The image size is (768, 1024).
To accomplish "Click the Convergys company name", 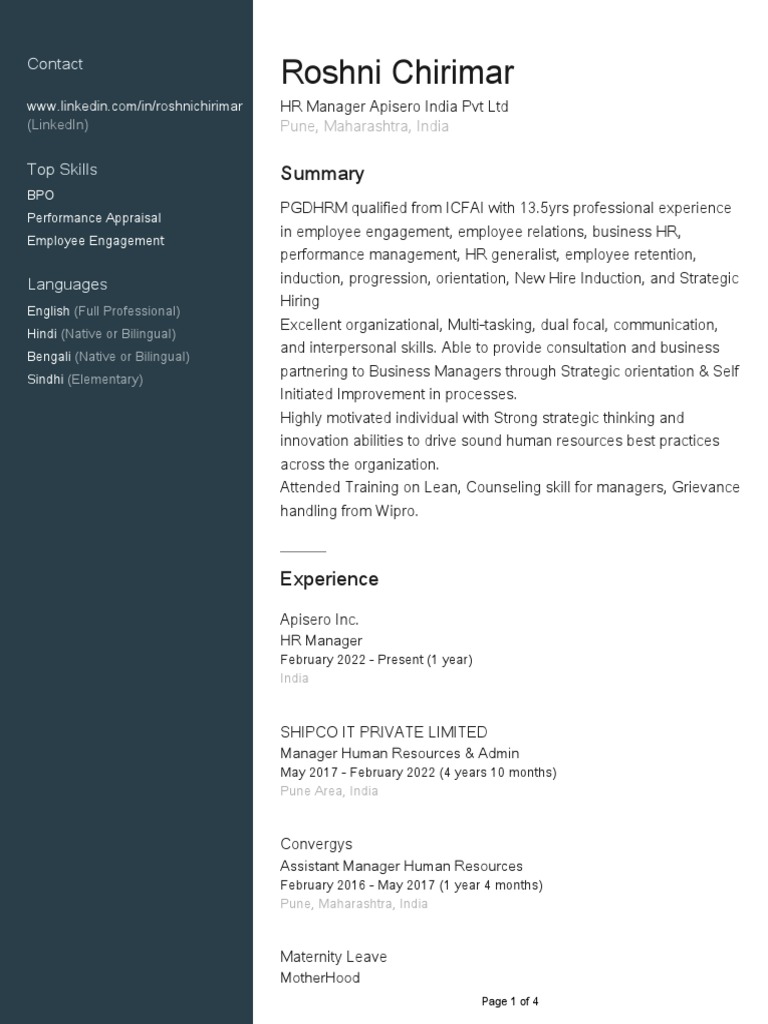I will (316, 844).
